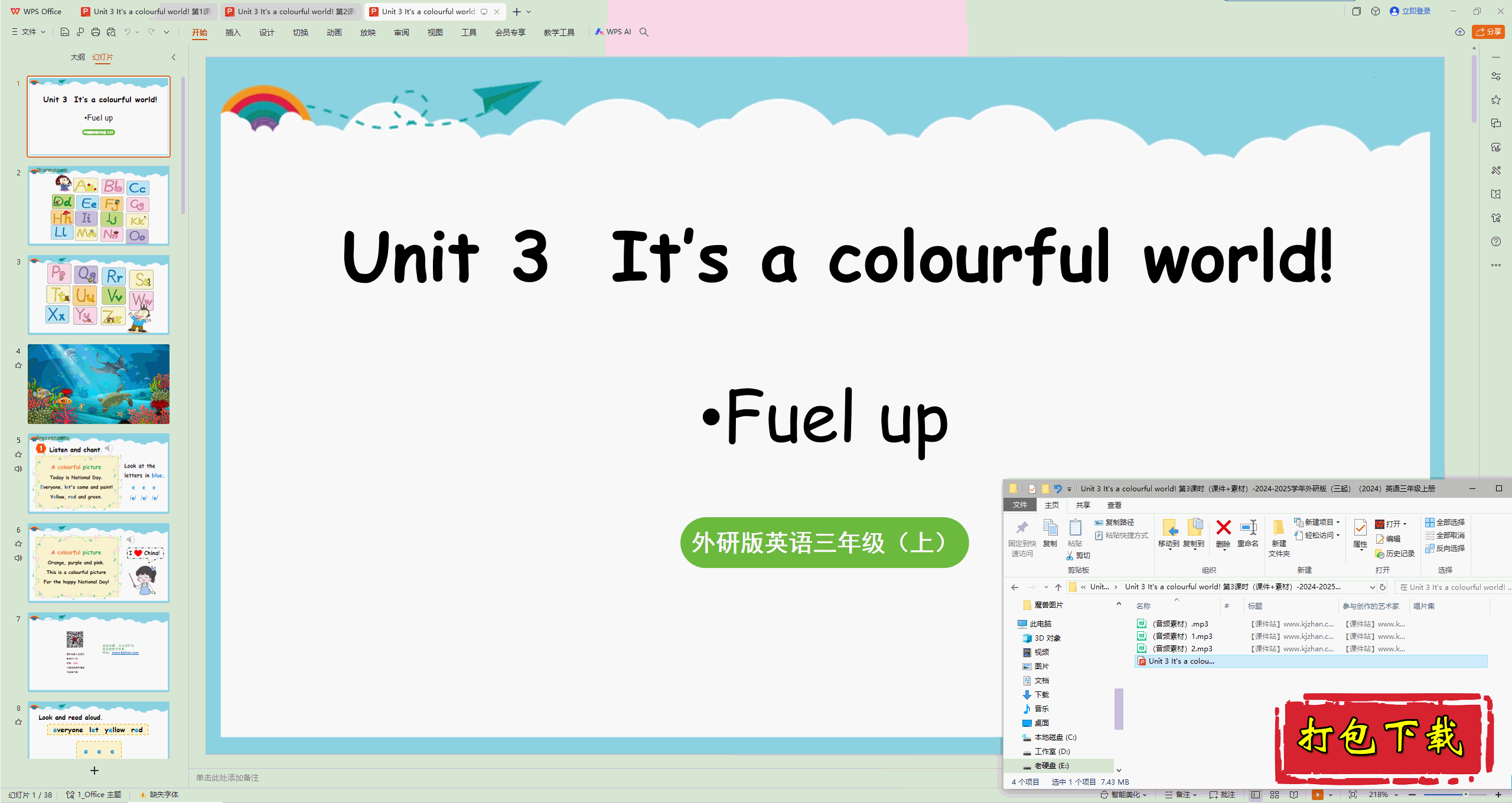The height and width of the screenshot is (803, 1512).
Task: Click Select None (全部取消) in Explorer
Action: (1445, 536)
